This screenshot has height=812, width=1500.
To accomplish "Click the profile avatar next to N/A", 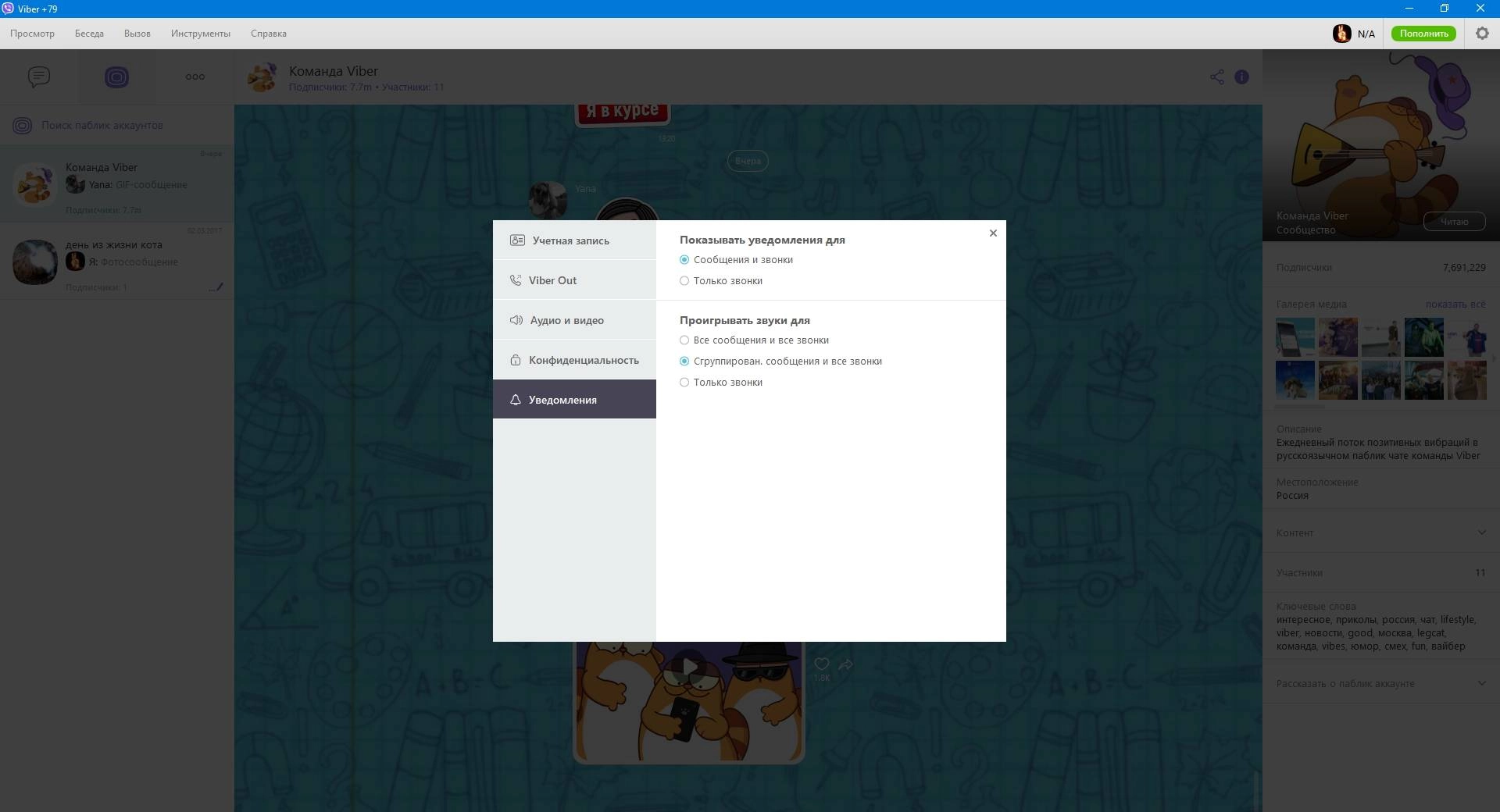I will click(1342, 34).
